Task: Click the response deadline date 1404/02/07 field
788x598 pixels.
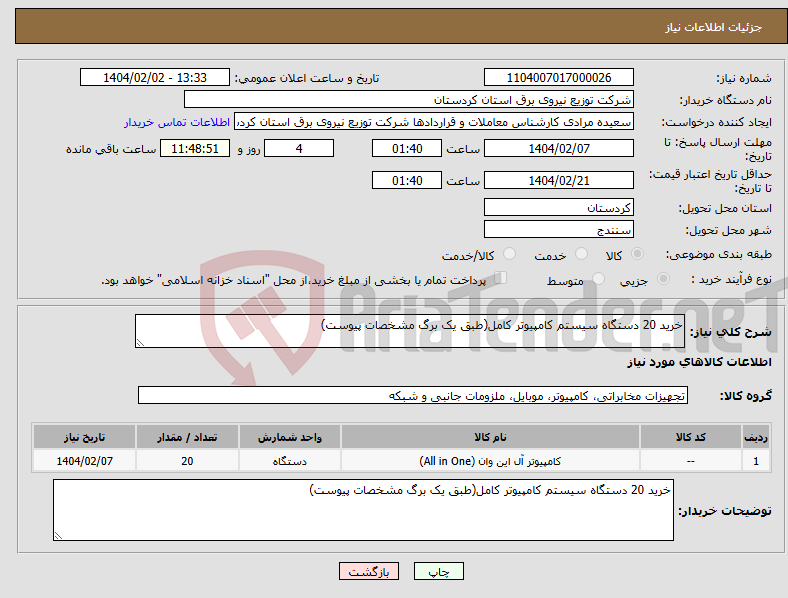Action: (558, 148)
